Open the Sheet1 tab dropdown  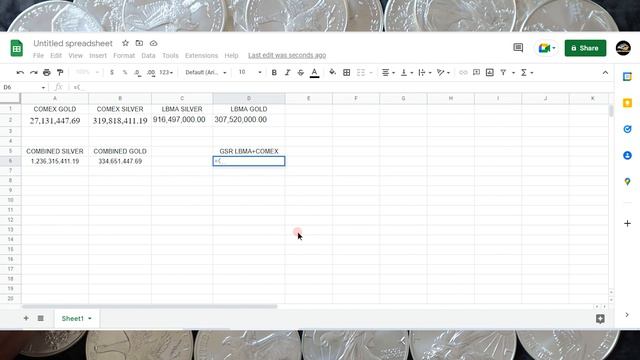click(x=90, y=318)
